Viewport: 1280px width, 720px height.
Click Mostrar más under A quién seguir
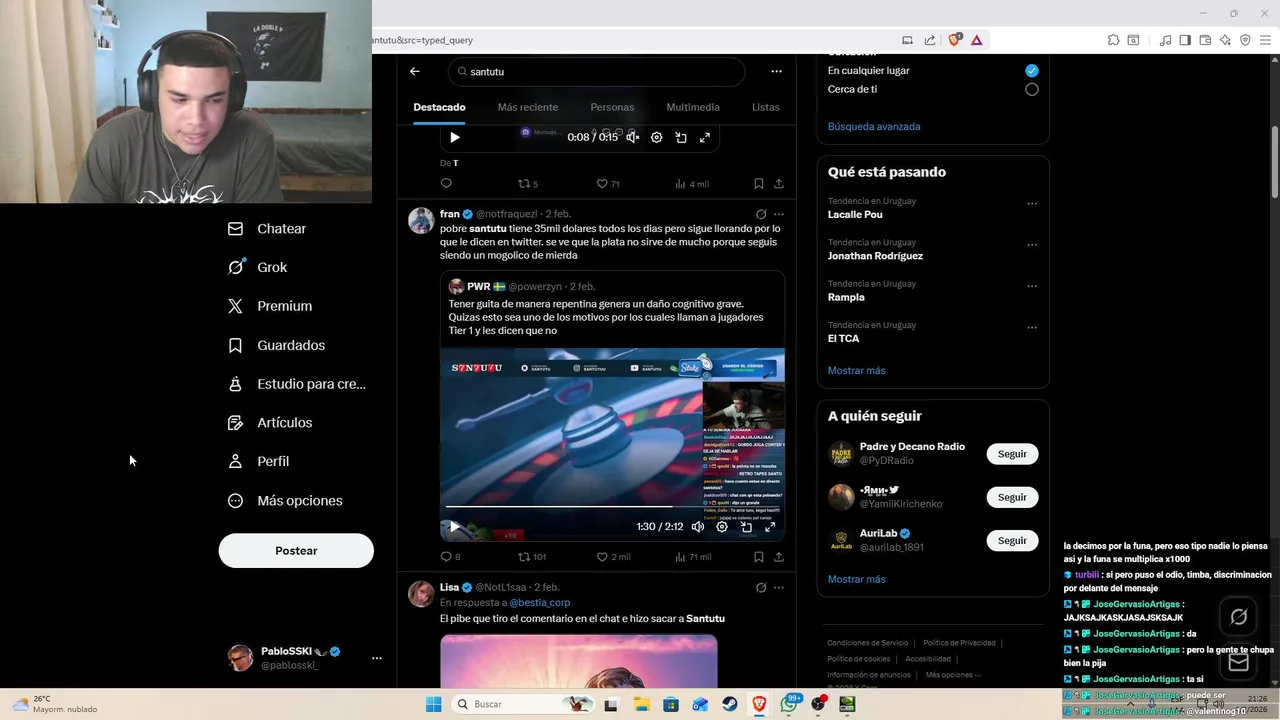click(x=857, y=579)
